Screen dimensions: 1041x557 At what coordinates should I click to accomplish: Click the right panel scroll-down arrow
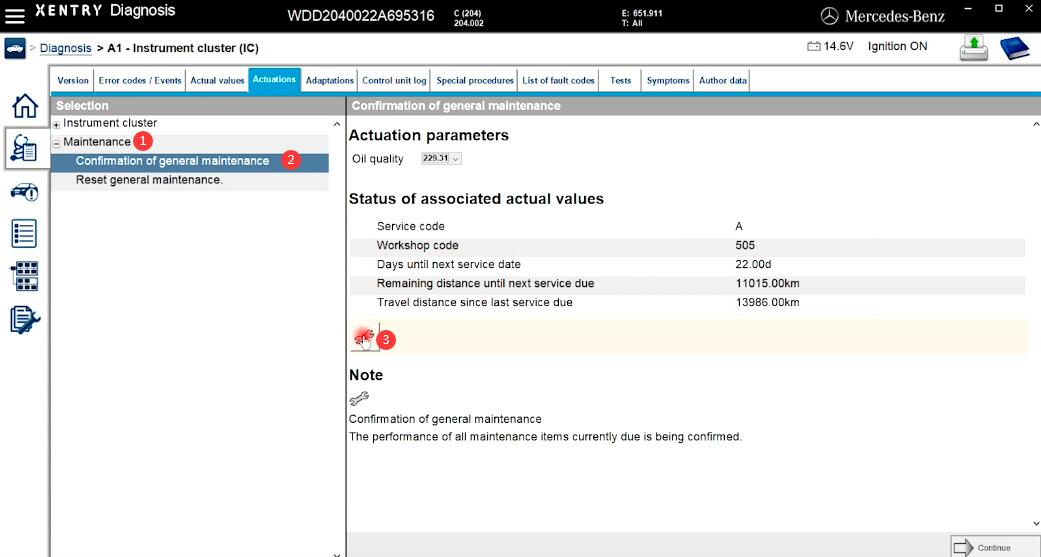click(1036, 524)
